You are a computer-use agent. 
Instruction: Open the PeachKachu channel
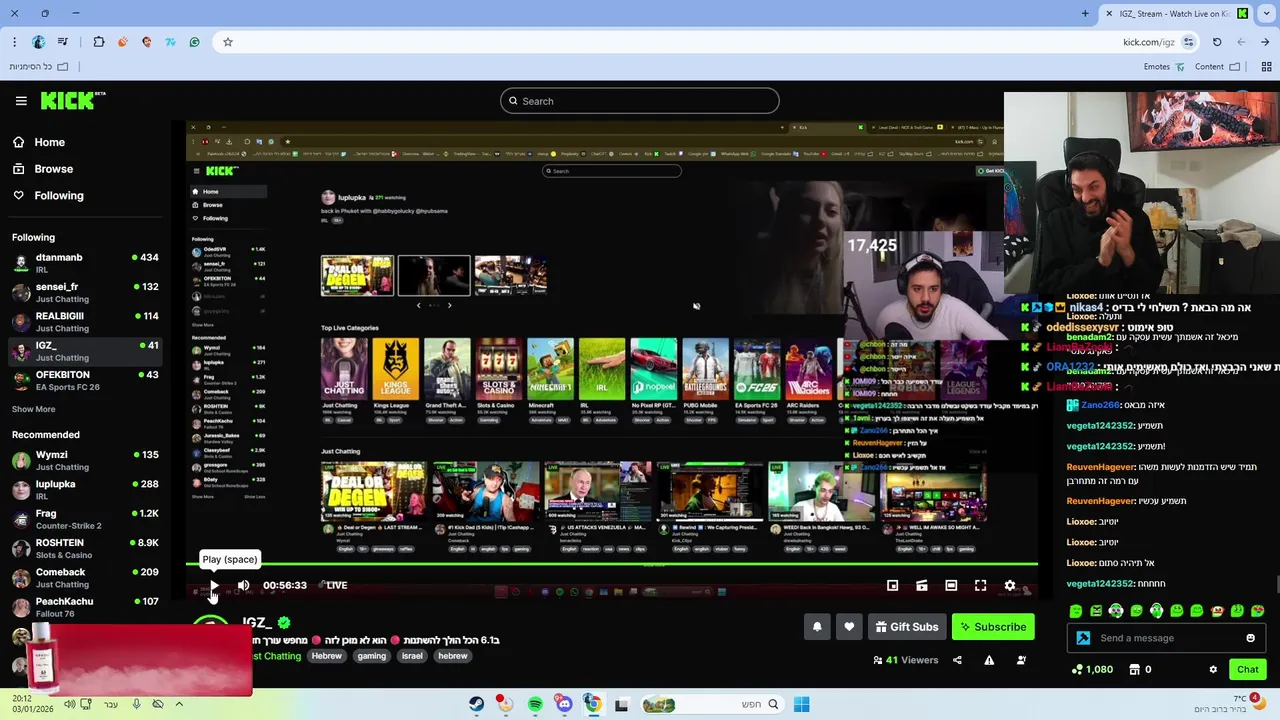tap(85, 607)
